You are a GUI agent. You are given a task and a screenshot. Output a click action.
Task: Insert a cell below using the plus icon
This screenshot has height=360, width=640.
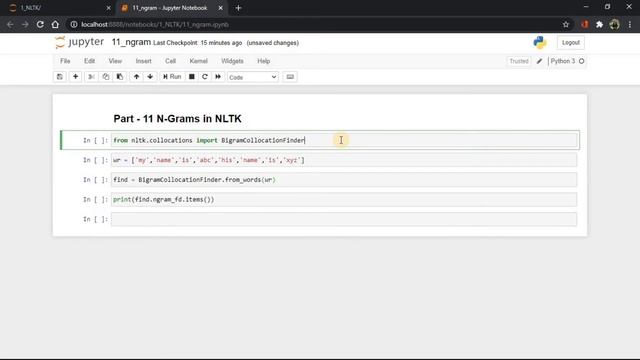click(x=76, y=77)
